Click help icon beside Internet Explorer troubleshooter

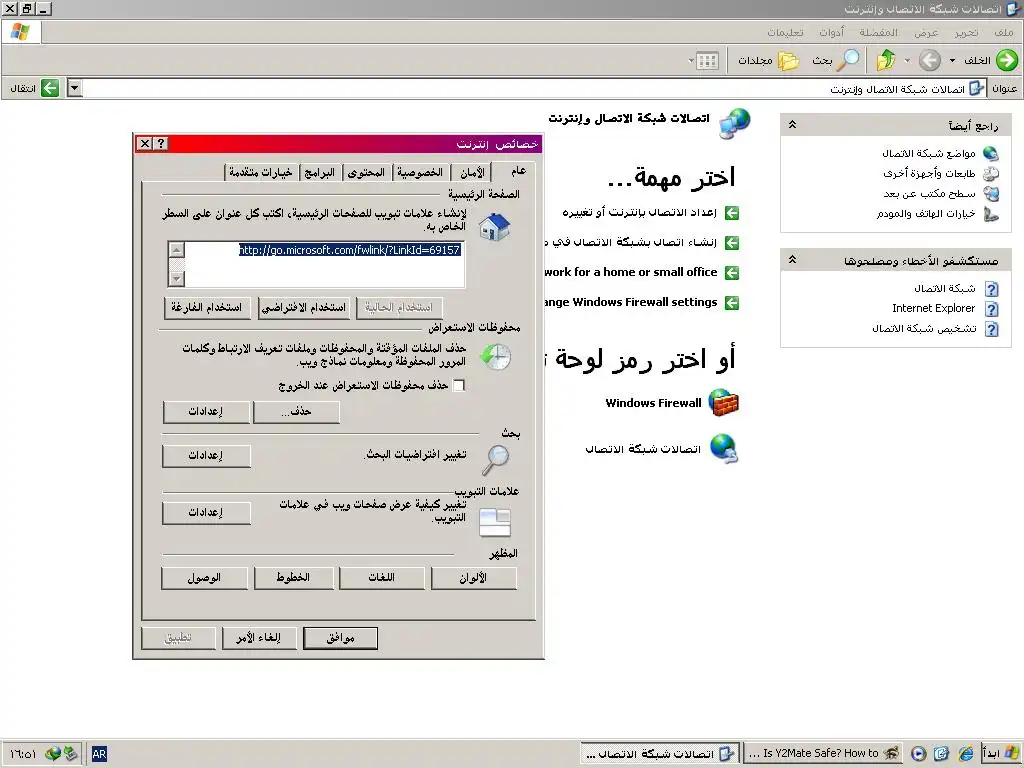[991, 309]
